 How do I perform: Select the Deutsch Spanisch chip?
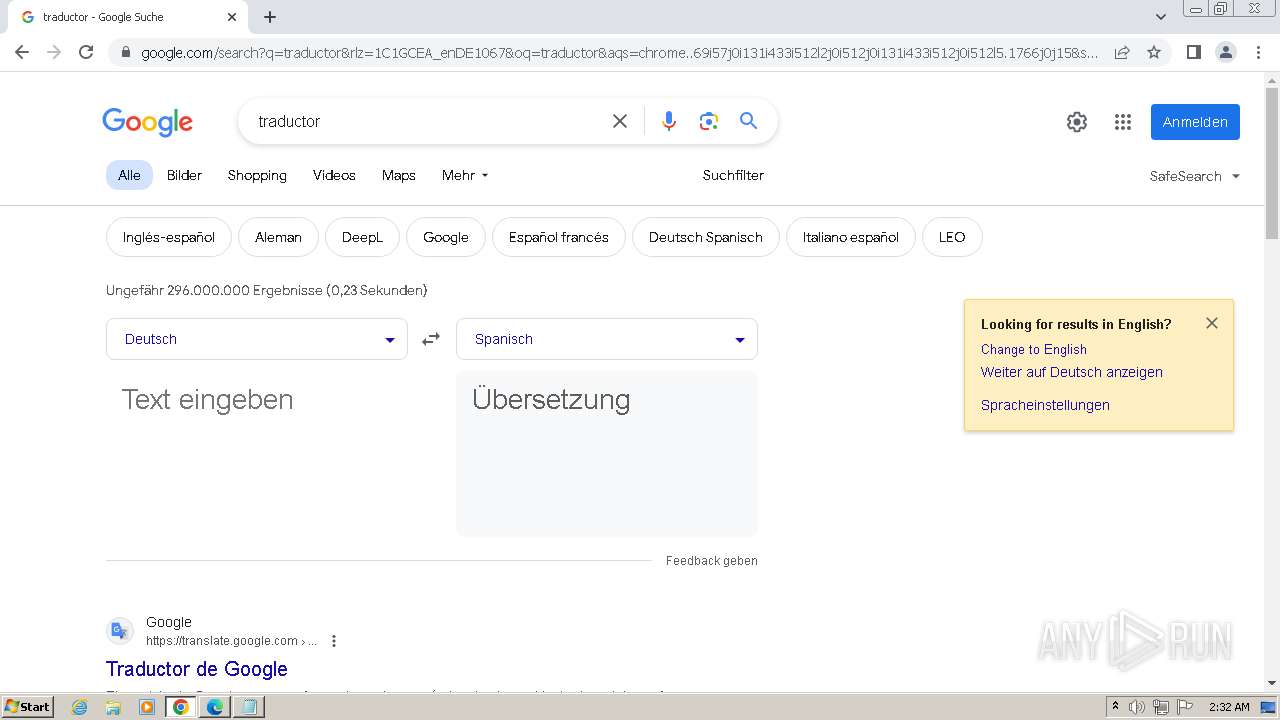(x=706, y=237)
